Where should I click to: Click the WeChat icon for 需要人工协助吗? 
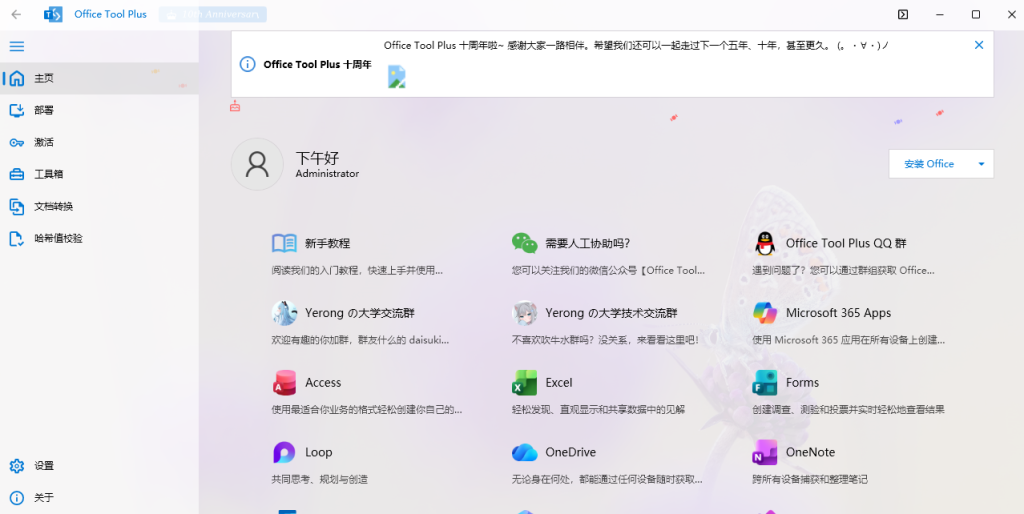[x=524, y=243]
